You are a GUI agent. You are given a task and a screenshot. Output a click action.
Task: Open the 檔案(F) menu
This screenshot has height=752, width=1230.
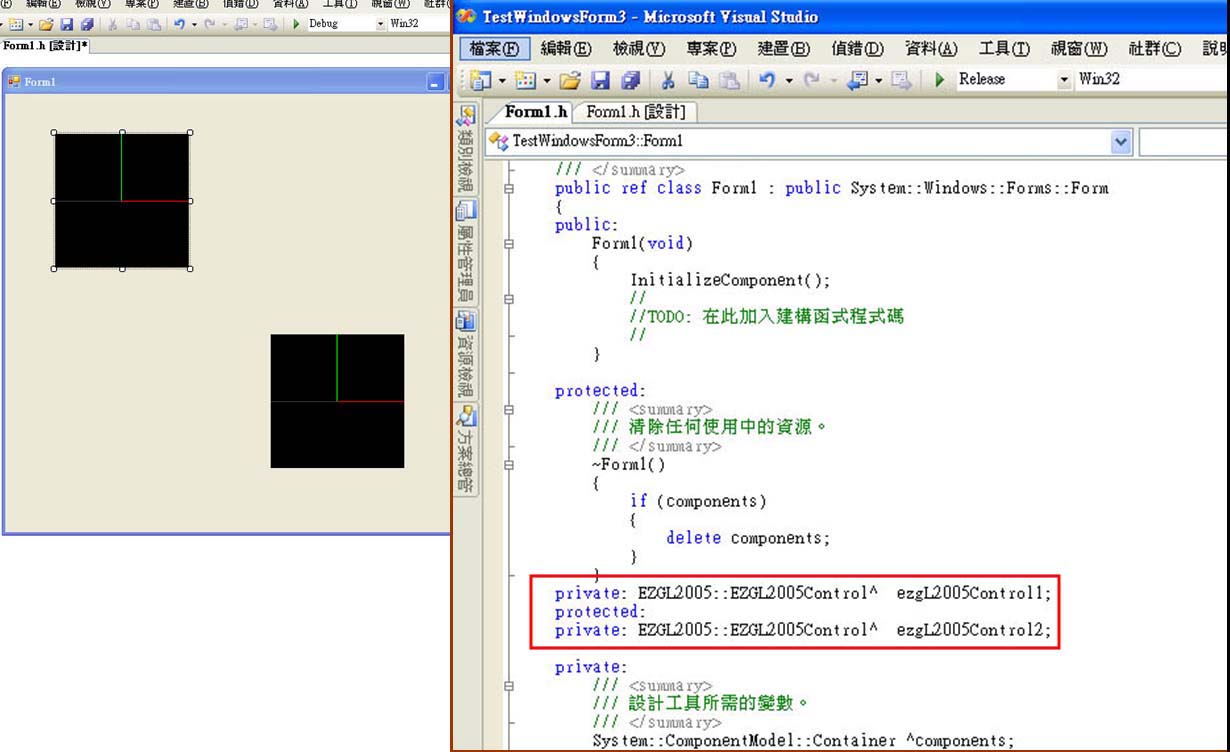pyautogui.click(x=495, y=49)
